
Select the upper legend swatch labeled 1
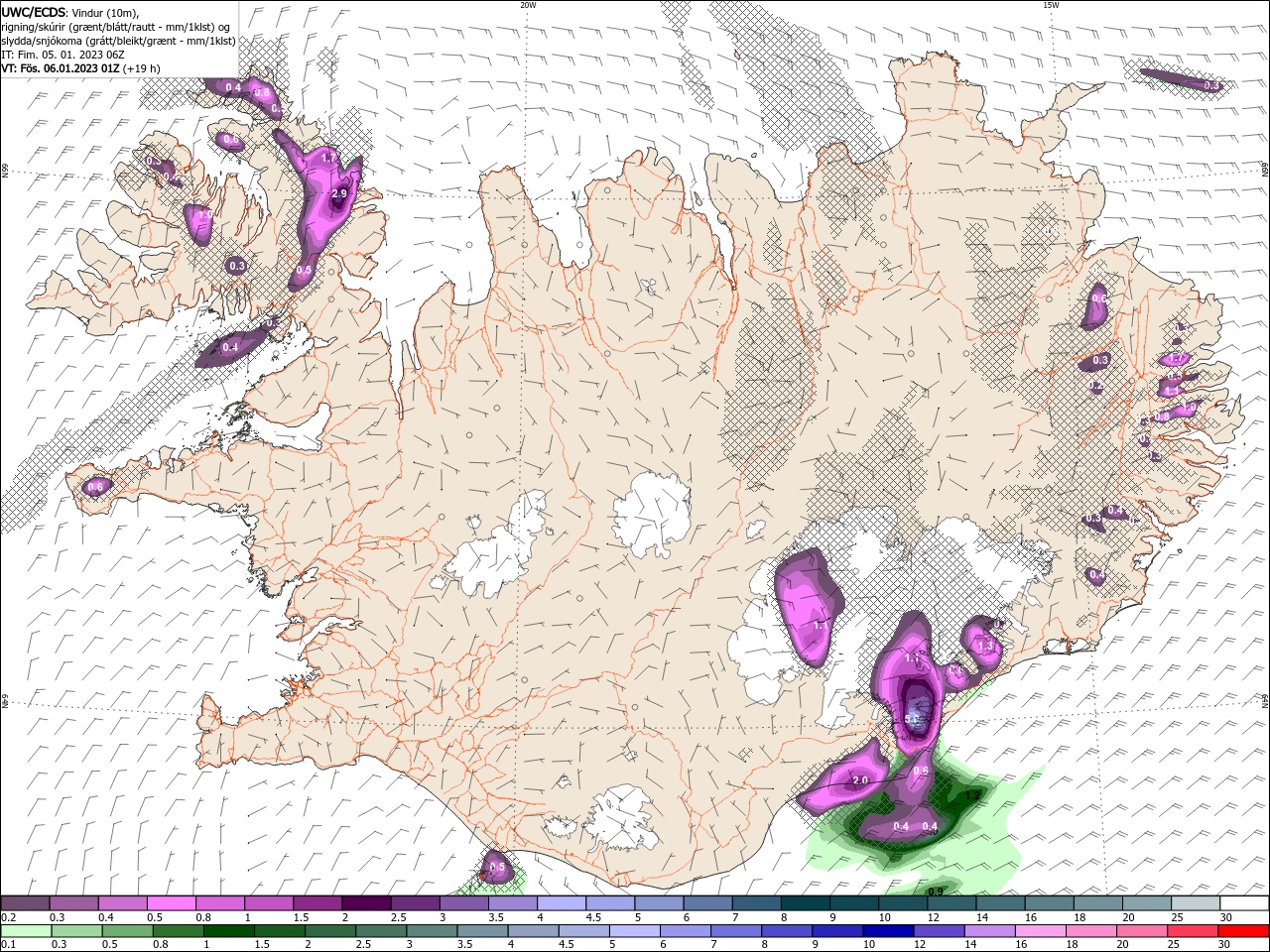point(269,903)
